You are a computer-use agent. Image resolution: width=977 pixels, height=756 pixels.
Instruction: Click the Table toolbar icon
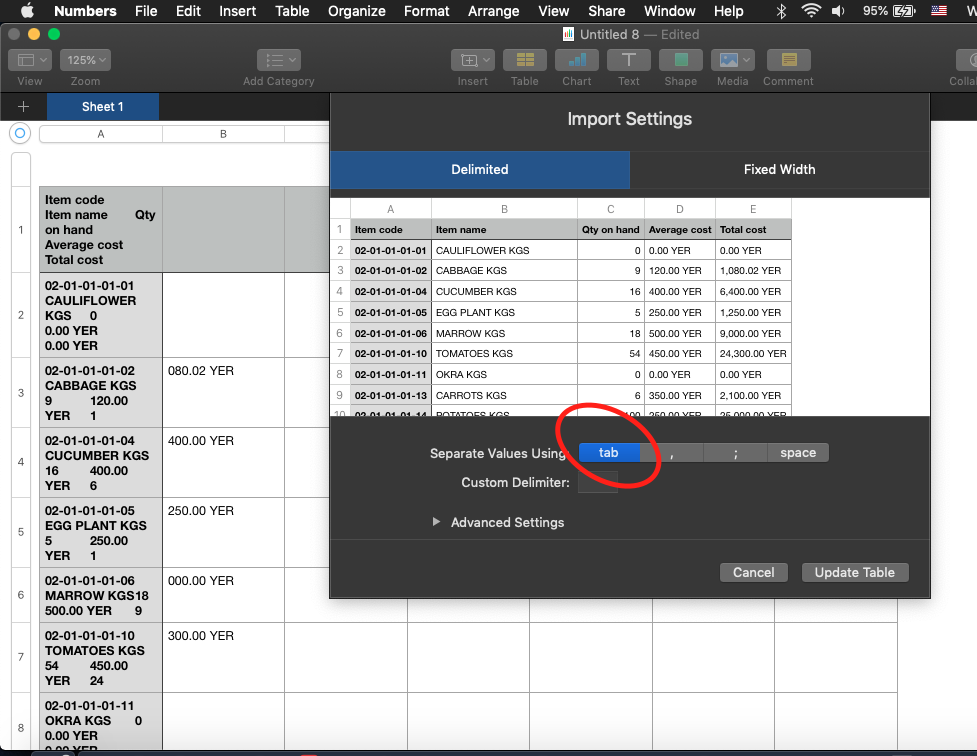coord(525,60)
